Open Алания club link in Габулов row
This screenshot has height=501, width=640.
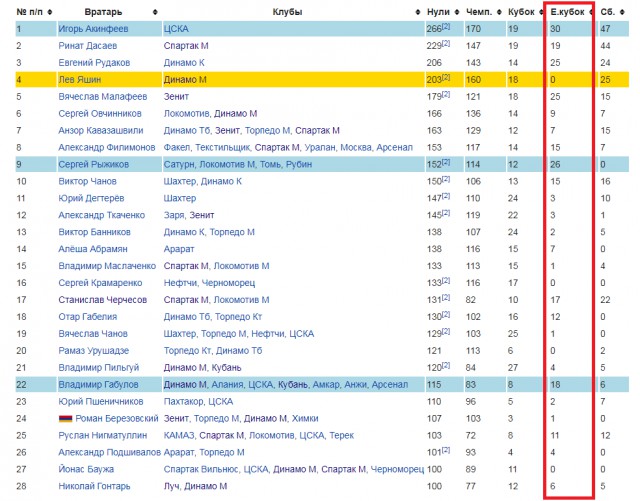pyautogui.click(x=227, y=385)
